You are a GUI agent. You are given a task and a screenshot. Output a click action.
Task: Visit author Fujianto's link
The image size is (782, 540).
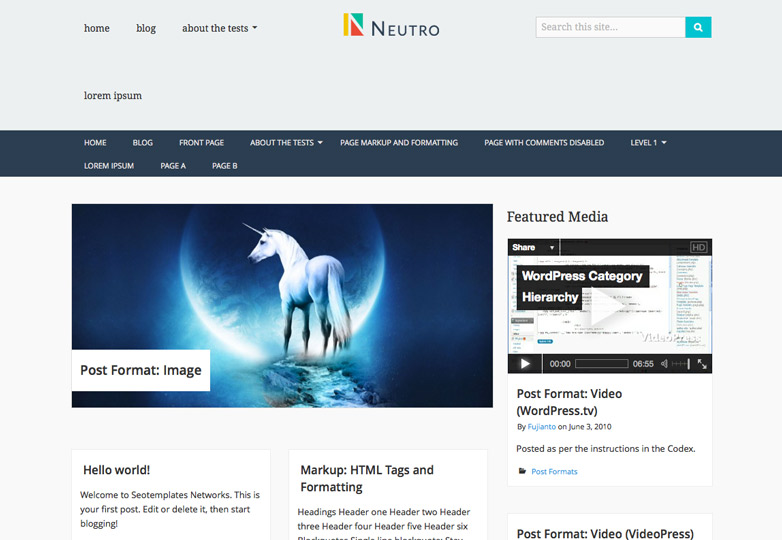[x=542, y=427]
